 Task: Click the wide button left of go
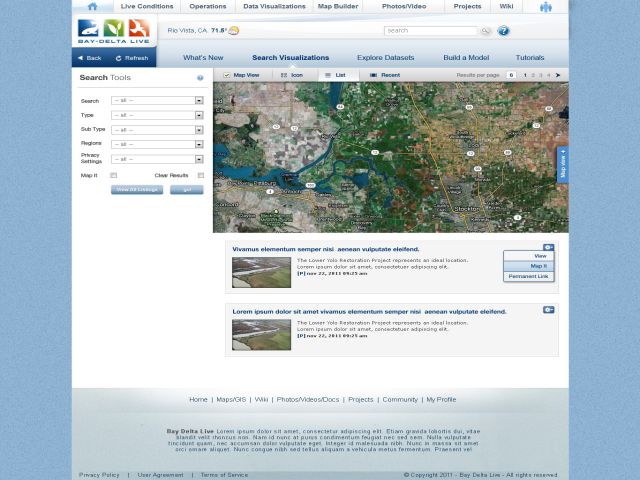point(137,190)
